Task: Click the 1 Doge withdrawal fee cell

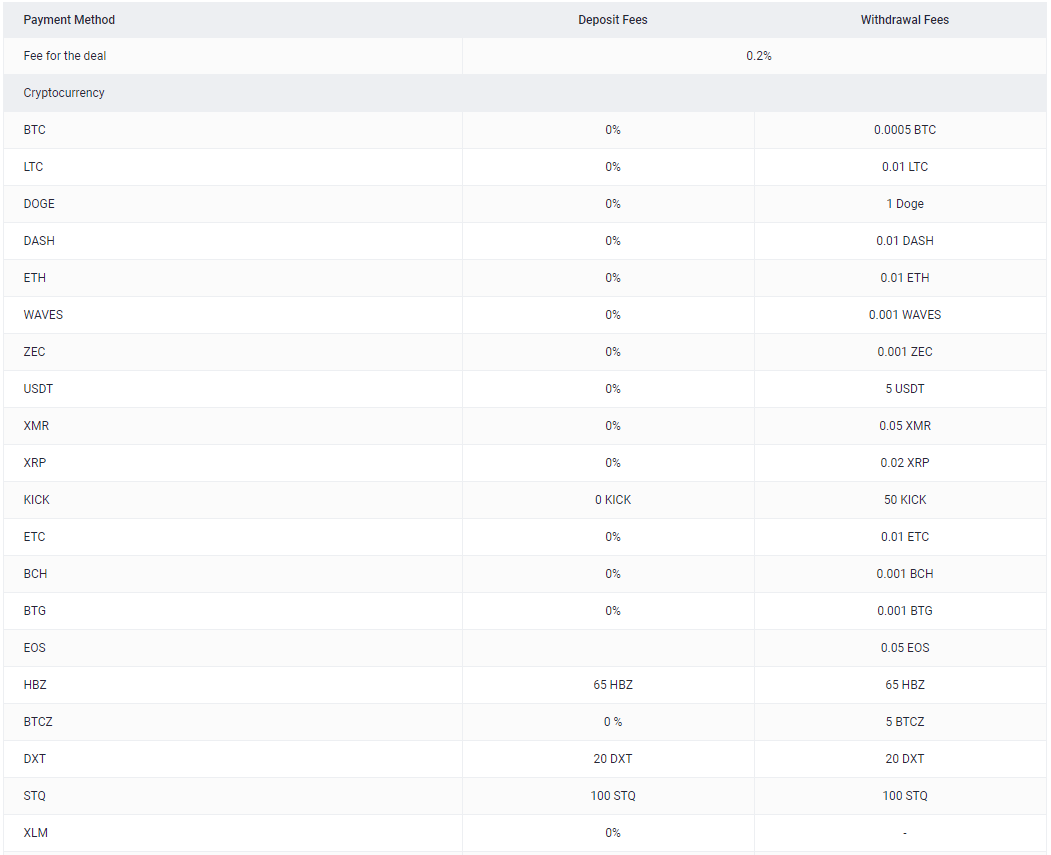Action: (904, 204)
